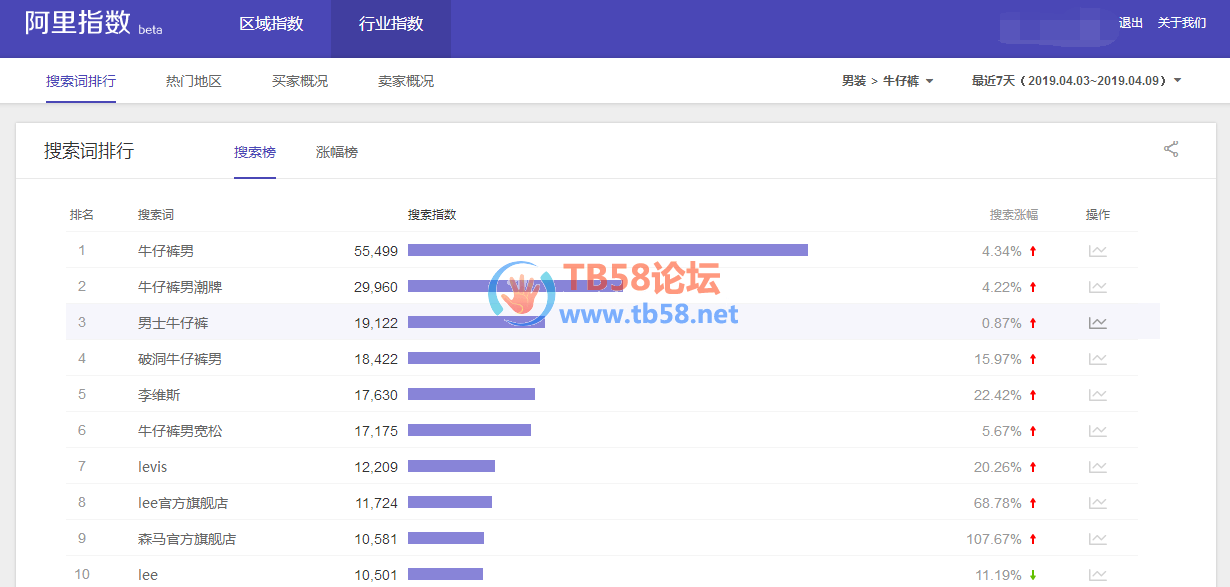The image size is (1230, 587).
Task: Click the search index bar for 牛仔裤男
Action: 607,251
